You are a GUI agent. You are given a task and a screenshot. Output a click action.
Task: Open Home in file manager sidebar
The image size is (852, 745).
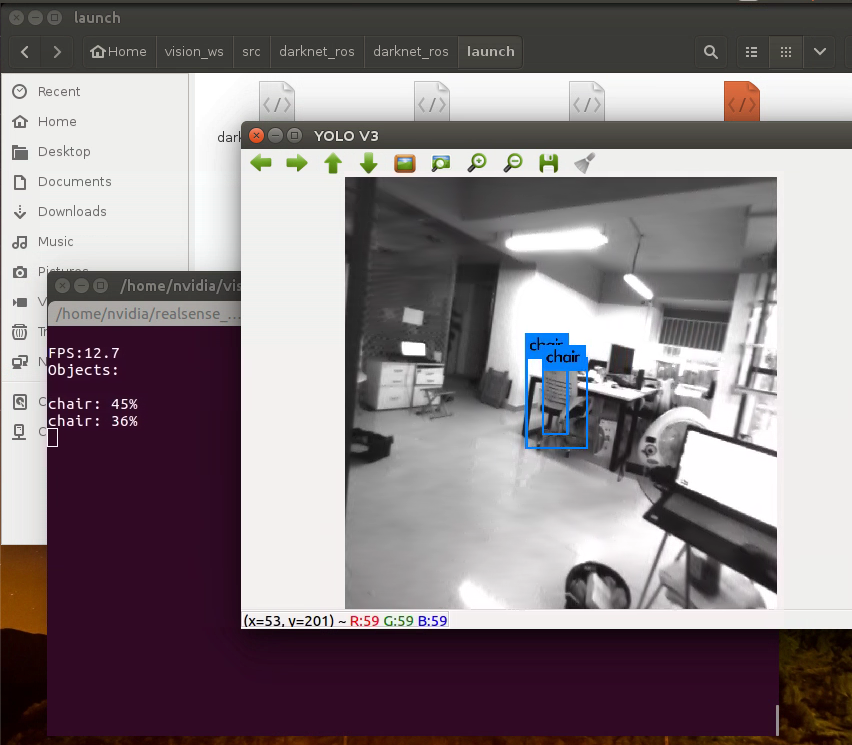[57, 121]
